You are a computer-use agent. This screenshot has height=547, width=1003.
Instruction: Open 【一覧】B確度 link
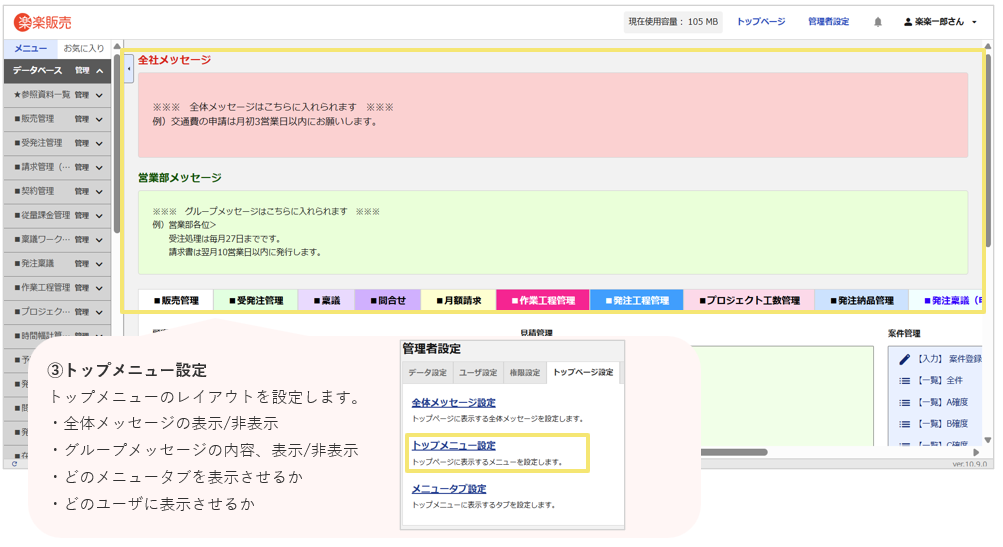click(x=943, y=424)
